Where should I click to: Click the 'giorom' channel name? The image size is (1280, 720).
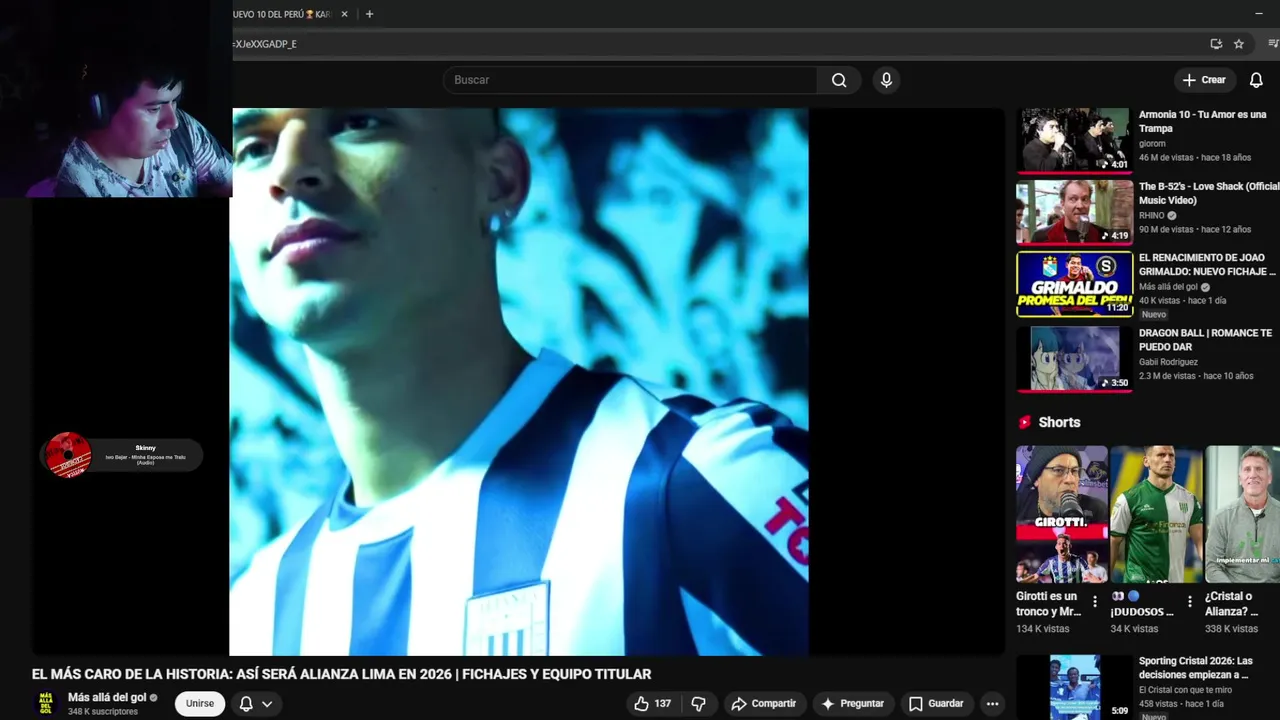pyautogui.click(x=1152, y=144)
